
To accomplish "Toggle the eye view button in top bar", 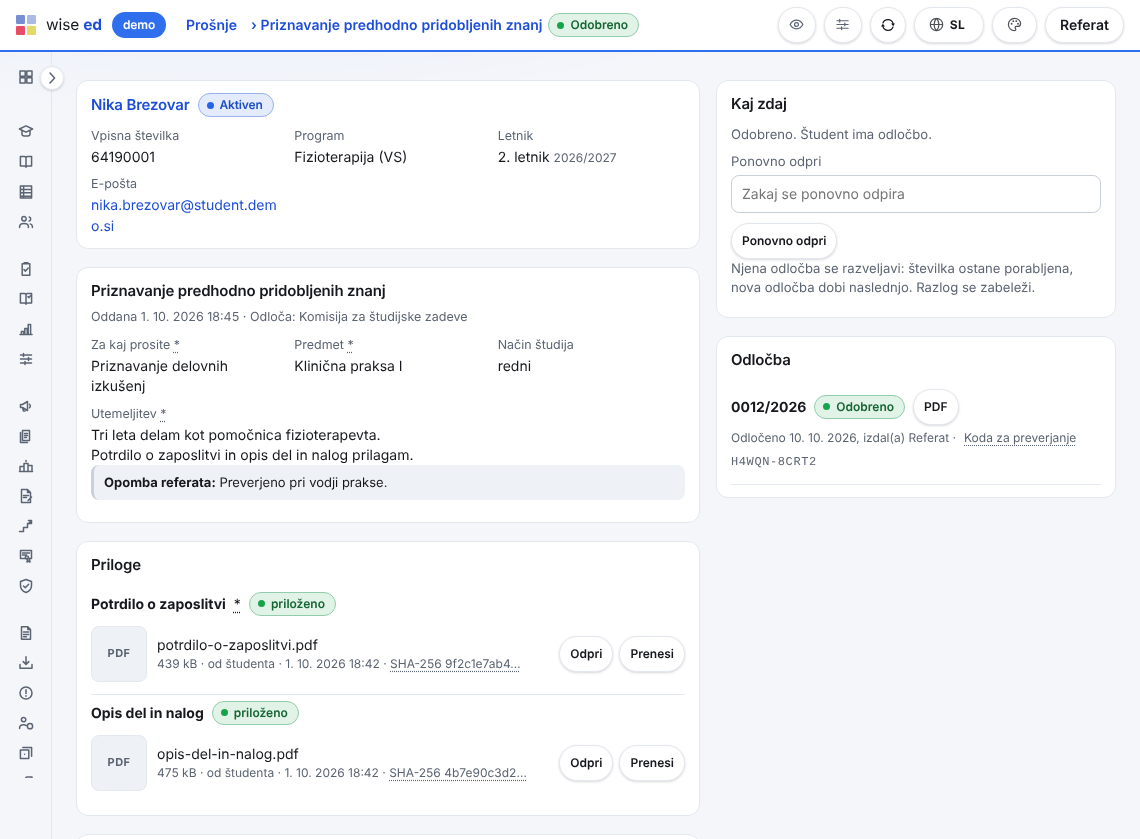I will 797,25.
